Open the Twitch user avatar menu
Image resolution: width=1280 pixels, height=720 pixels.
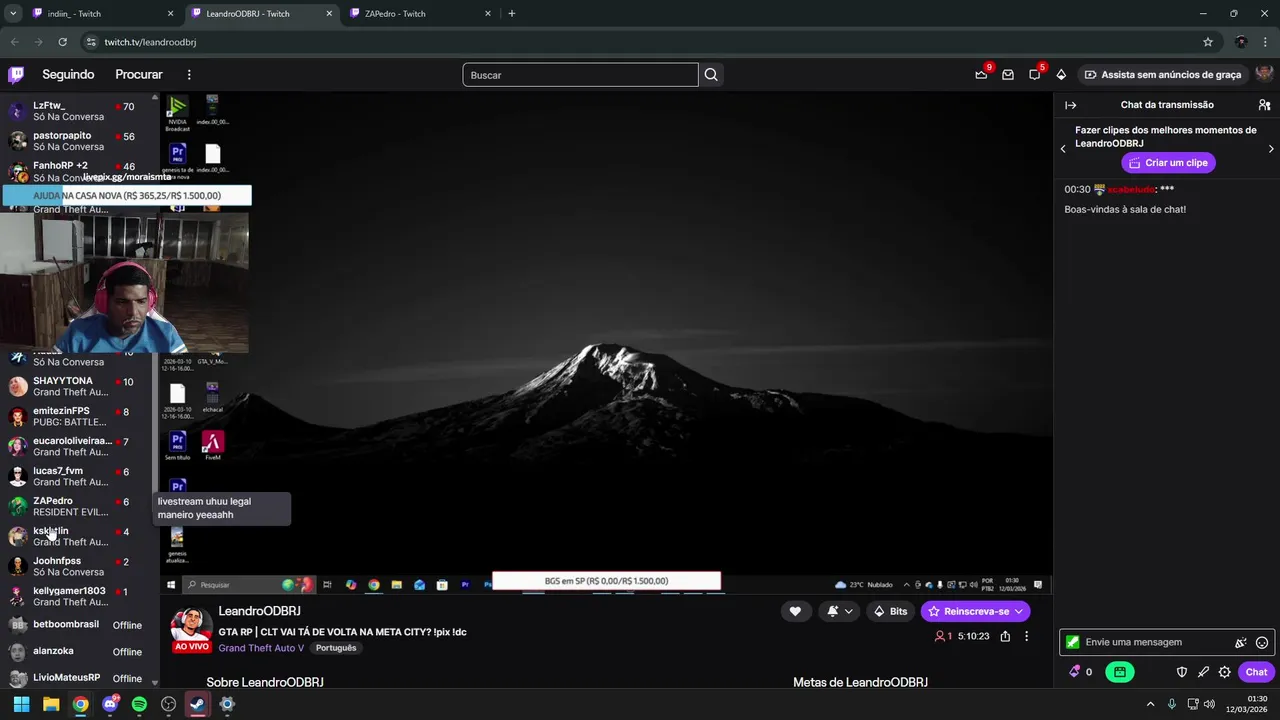coord(1264,75)
